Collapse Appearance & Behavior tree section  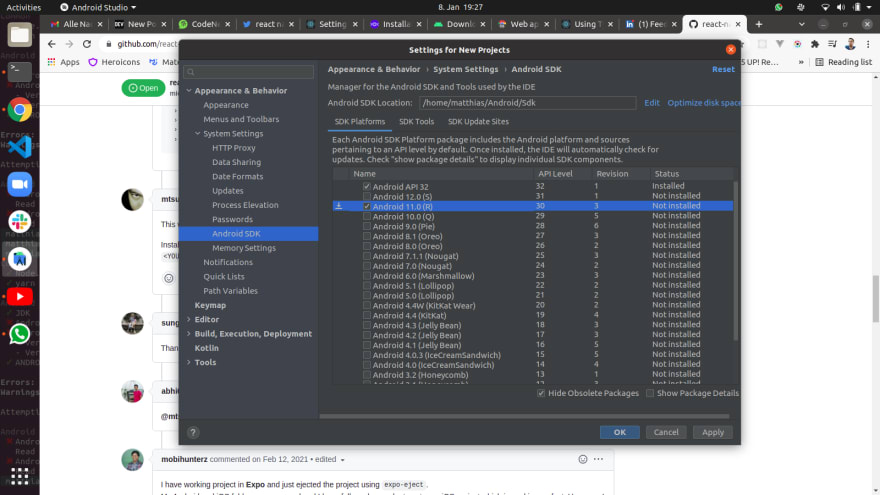pos(189,90)
